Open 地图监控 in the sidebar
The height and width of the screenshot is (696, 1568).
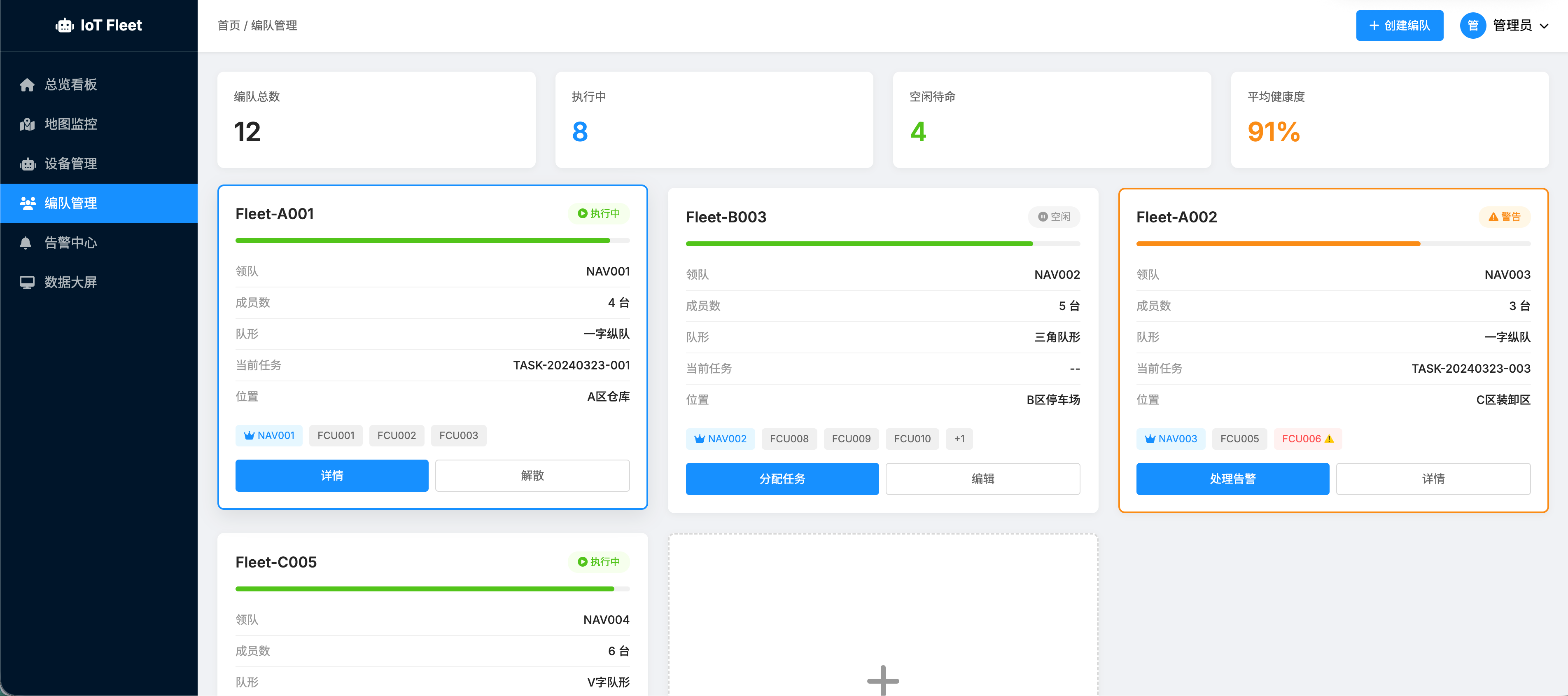(x=98, y=124)
